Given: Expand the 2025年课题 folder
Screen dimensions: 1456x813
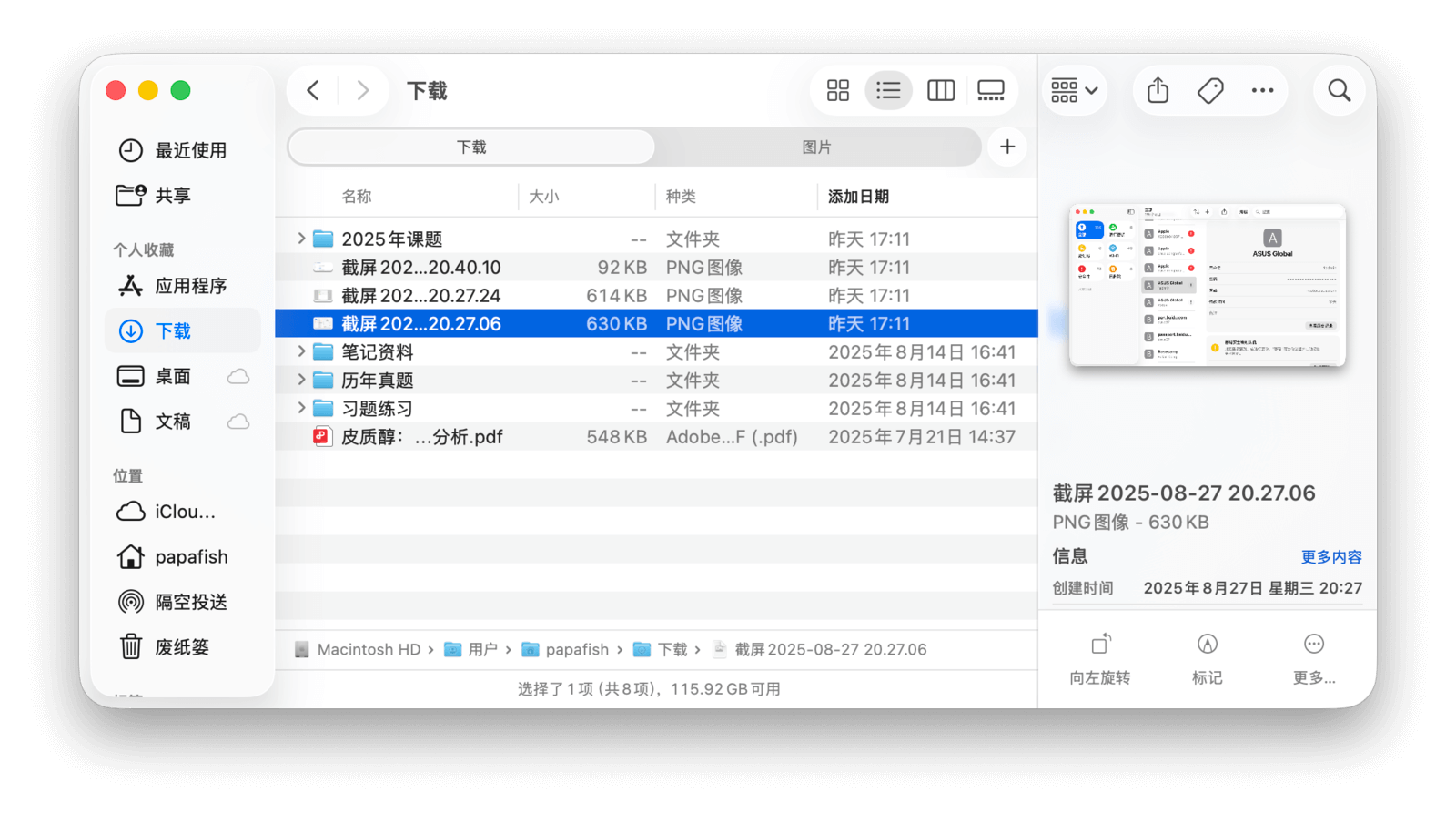Looking at the screenshot, I should [x=301, y=239].
